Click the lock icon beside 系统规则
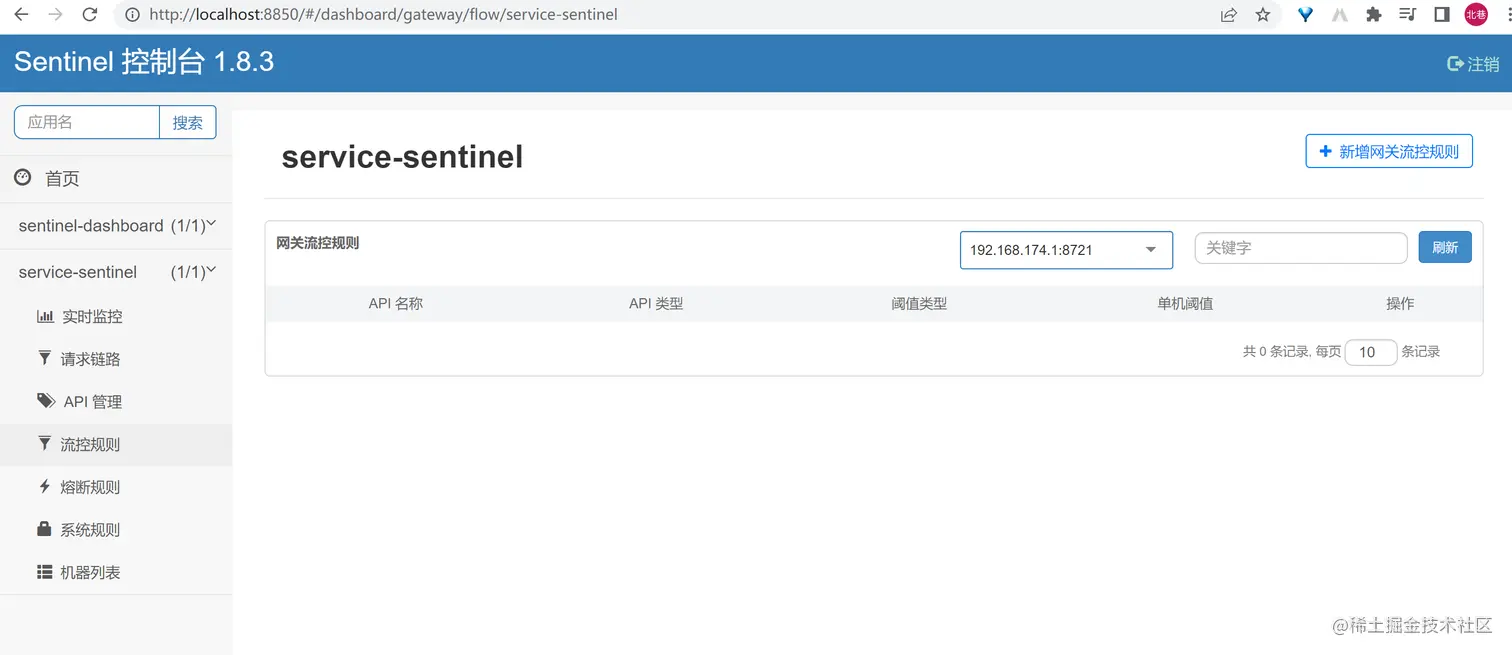1512x655 pixels. pos(44,528)
